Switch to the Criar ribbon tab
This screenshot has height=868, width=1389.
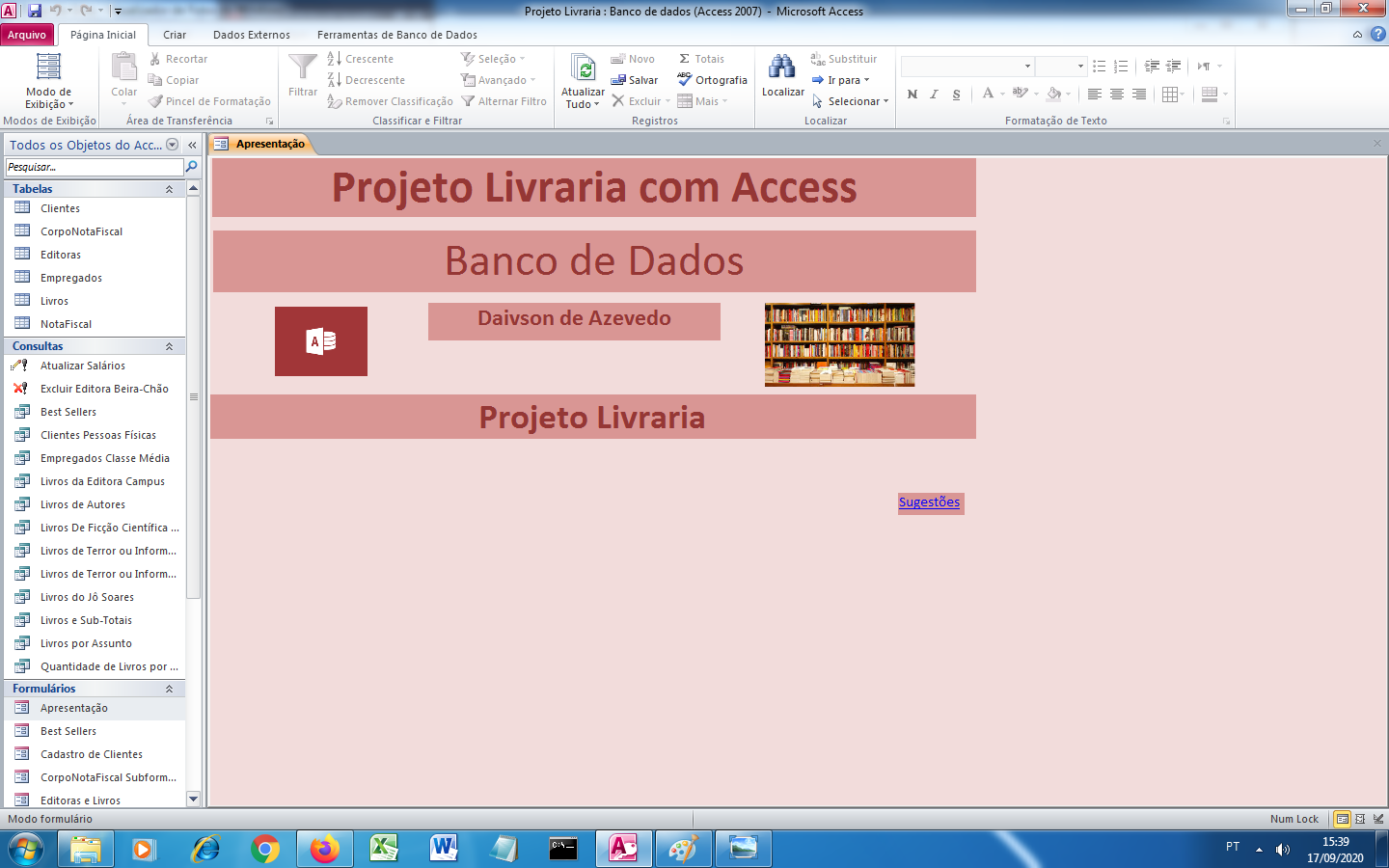(x=177, y=32)
